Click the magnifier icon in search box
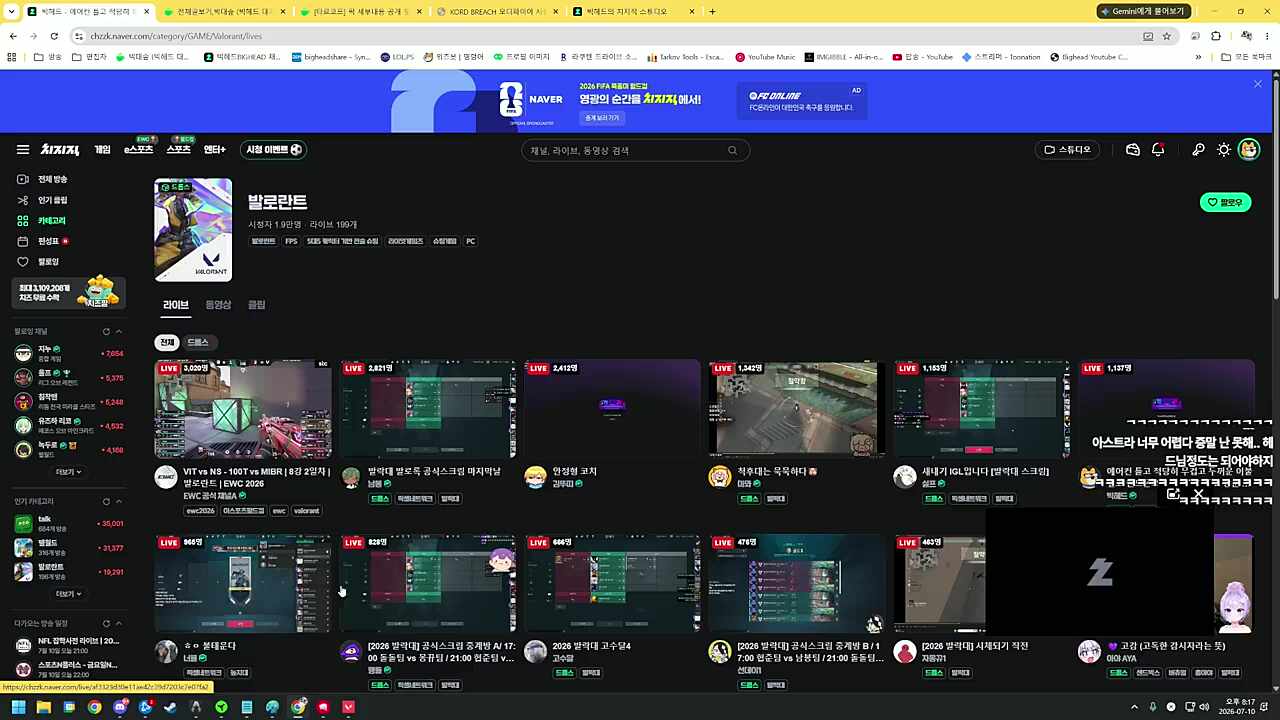Viewport: 1280px width, 720px height. (733, 150)
